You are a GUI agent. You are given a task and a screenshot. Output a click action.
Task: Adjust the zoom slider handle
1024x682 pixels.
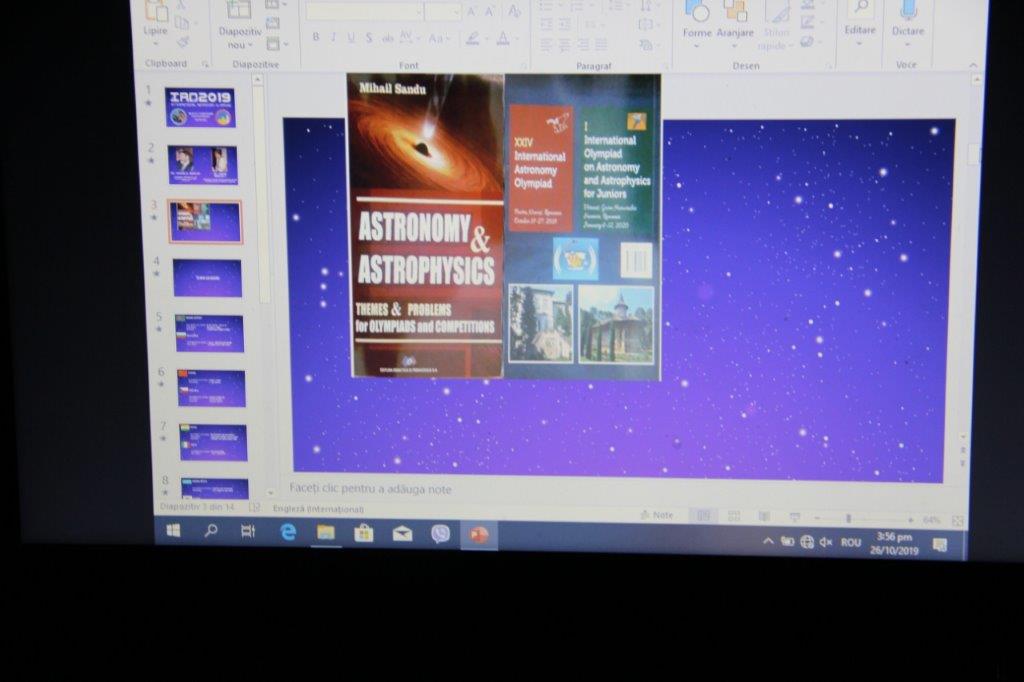point(848,519)
